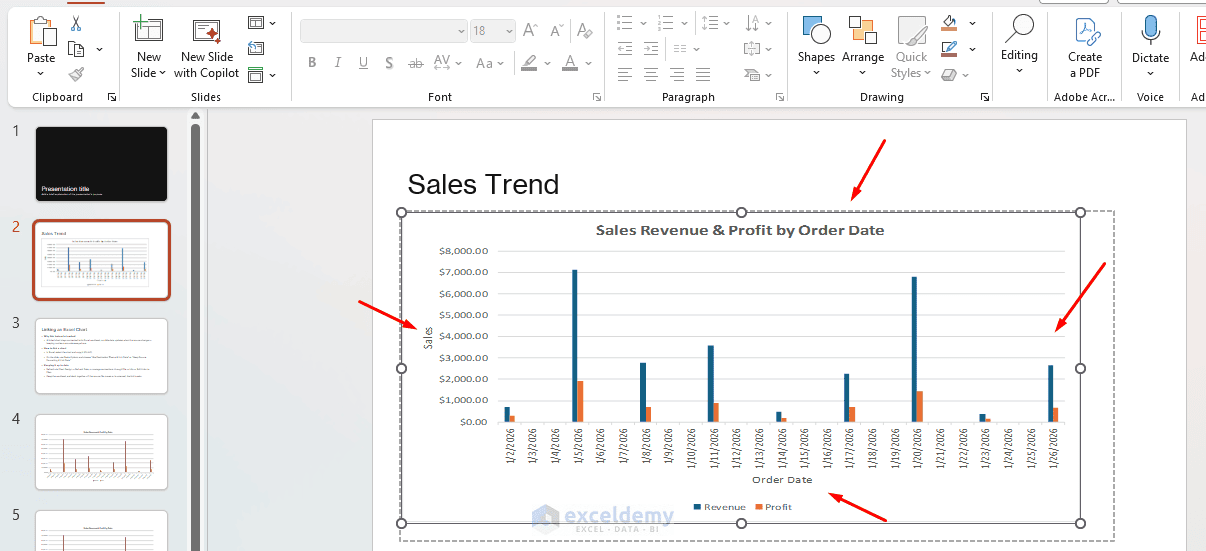Screen dimensions: 1206x551
Task: Clear all formatting eraser icon
Action: coord(583,31)
